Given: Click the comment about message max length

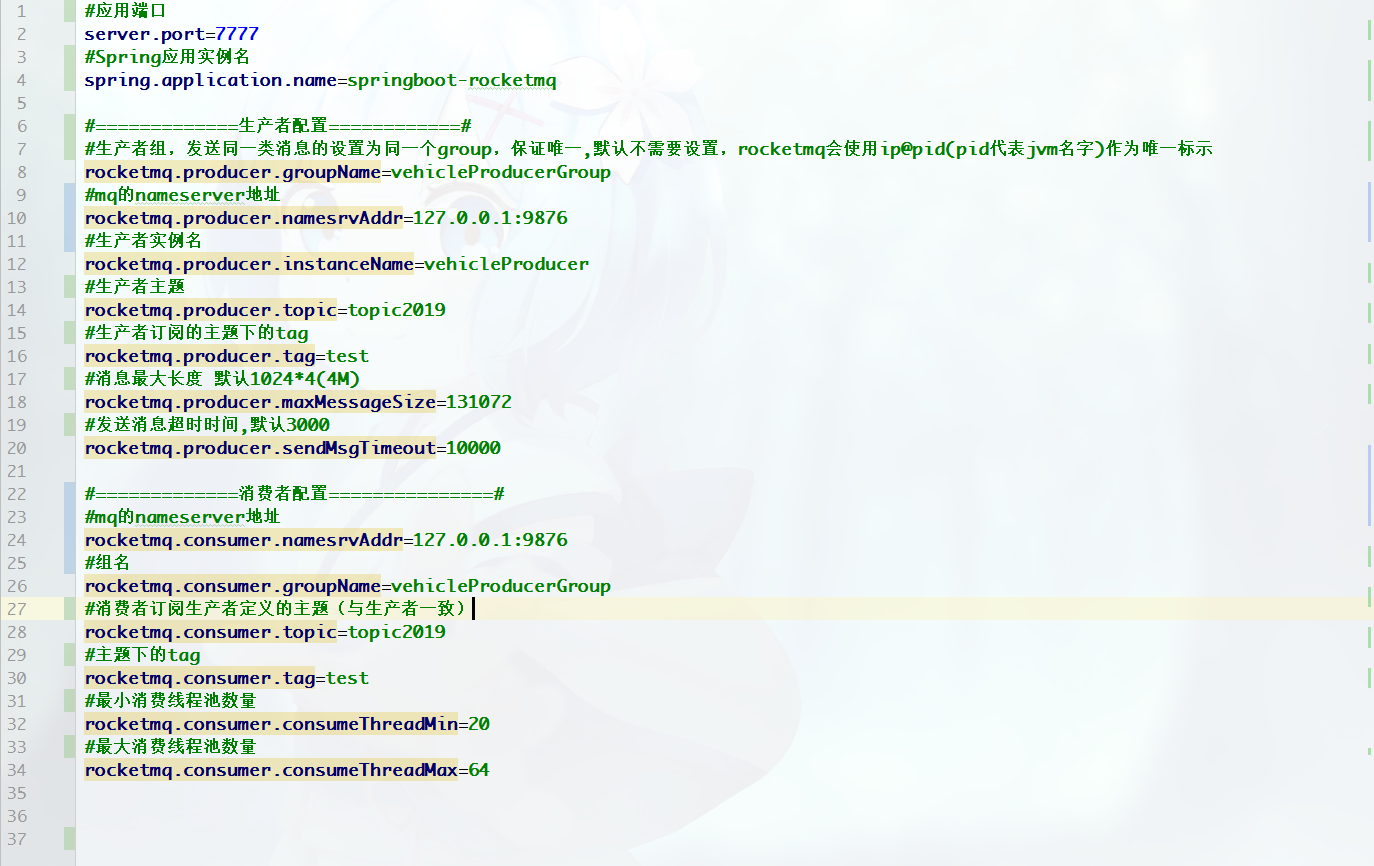Looking at the screenshot, I should [x=220, y=378].
